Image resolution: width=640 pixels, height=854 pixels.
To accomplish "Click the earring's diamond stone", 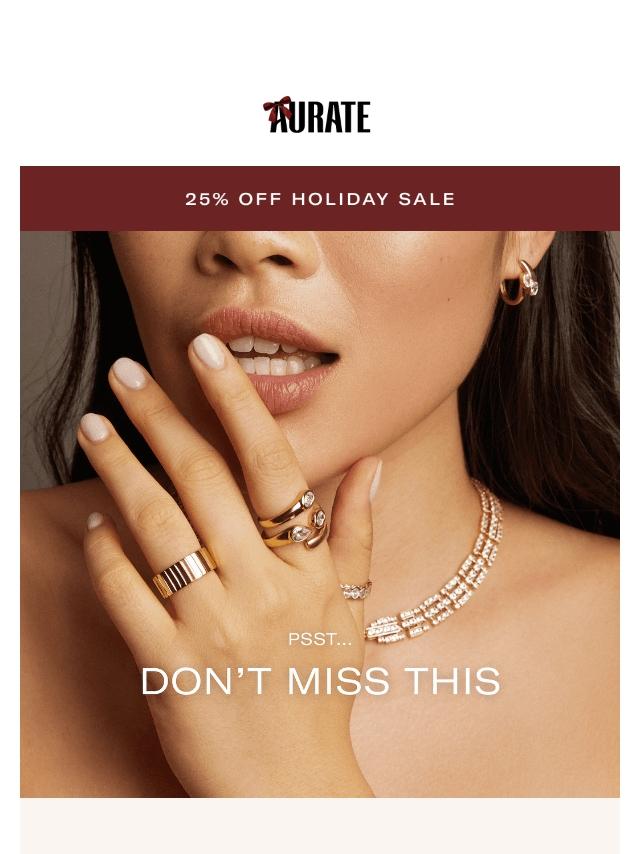I will pyautogui.click(x=532, y=284).
